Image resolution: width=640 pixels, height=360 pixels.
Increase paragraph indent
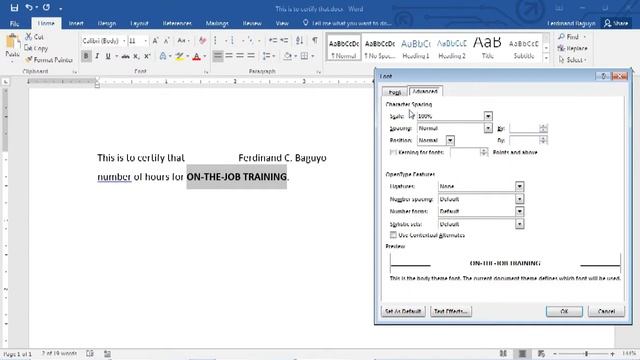point(284,41)
